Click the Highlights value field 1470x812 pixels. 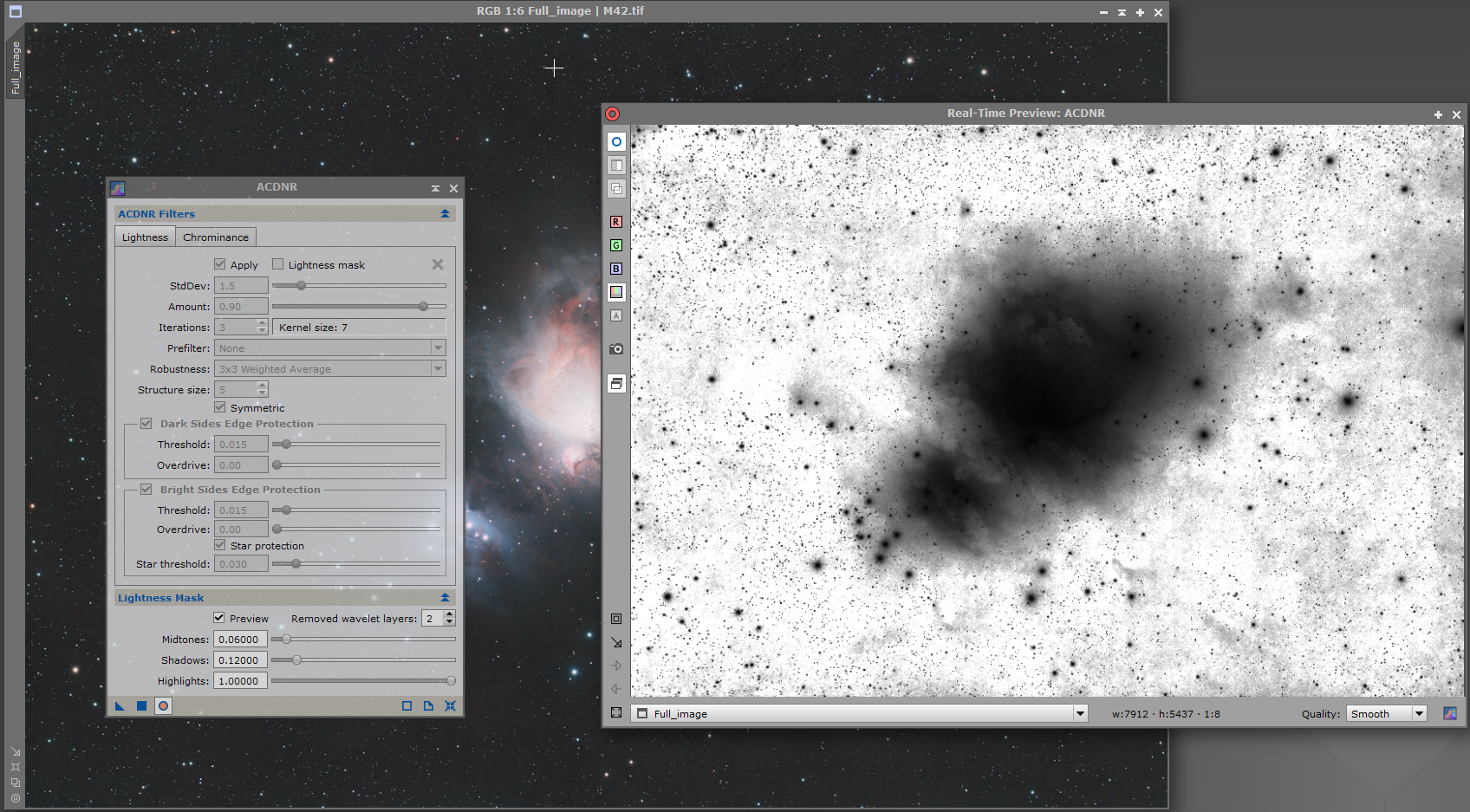pos(240,681)
